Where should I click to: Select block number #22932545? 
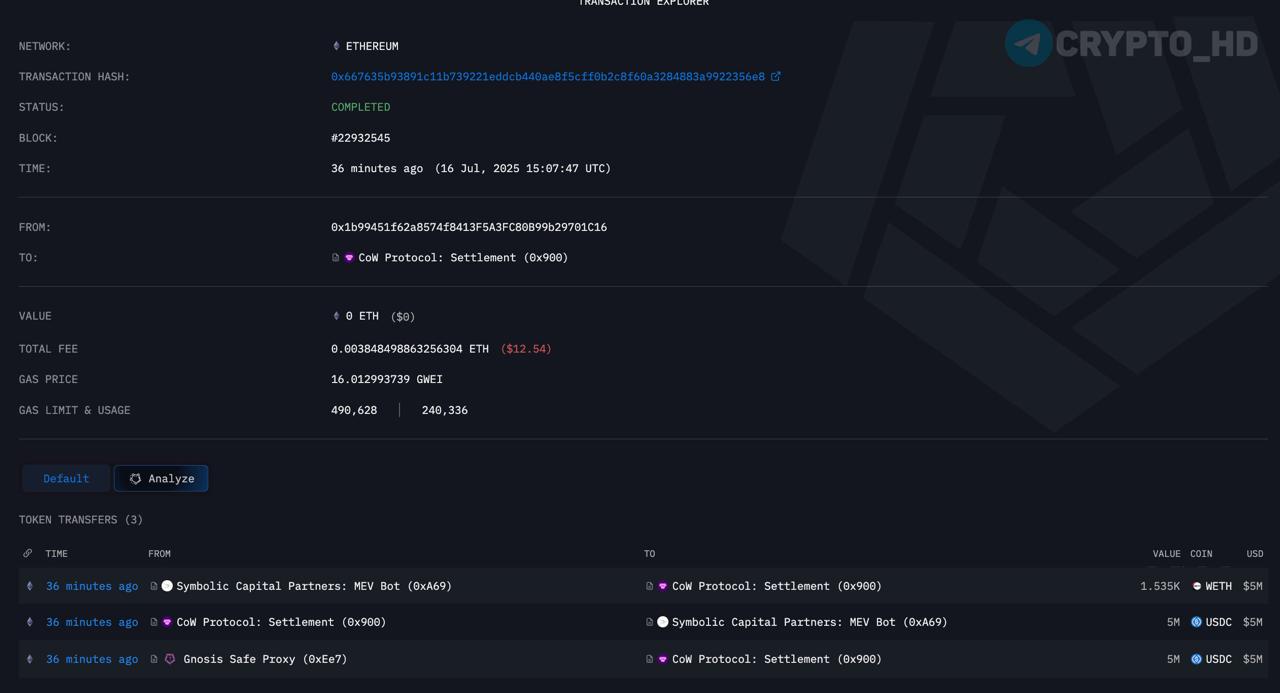tap(361, 138)
